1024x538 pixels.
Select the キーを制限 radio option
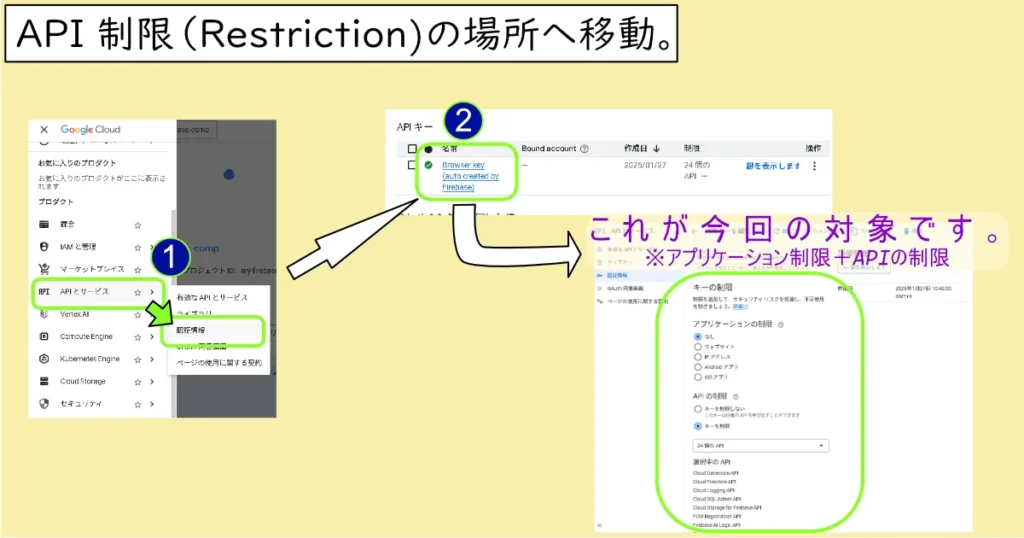point(697,426)
